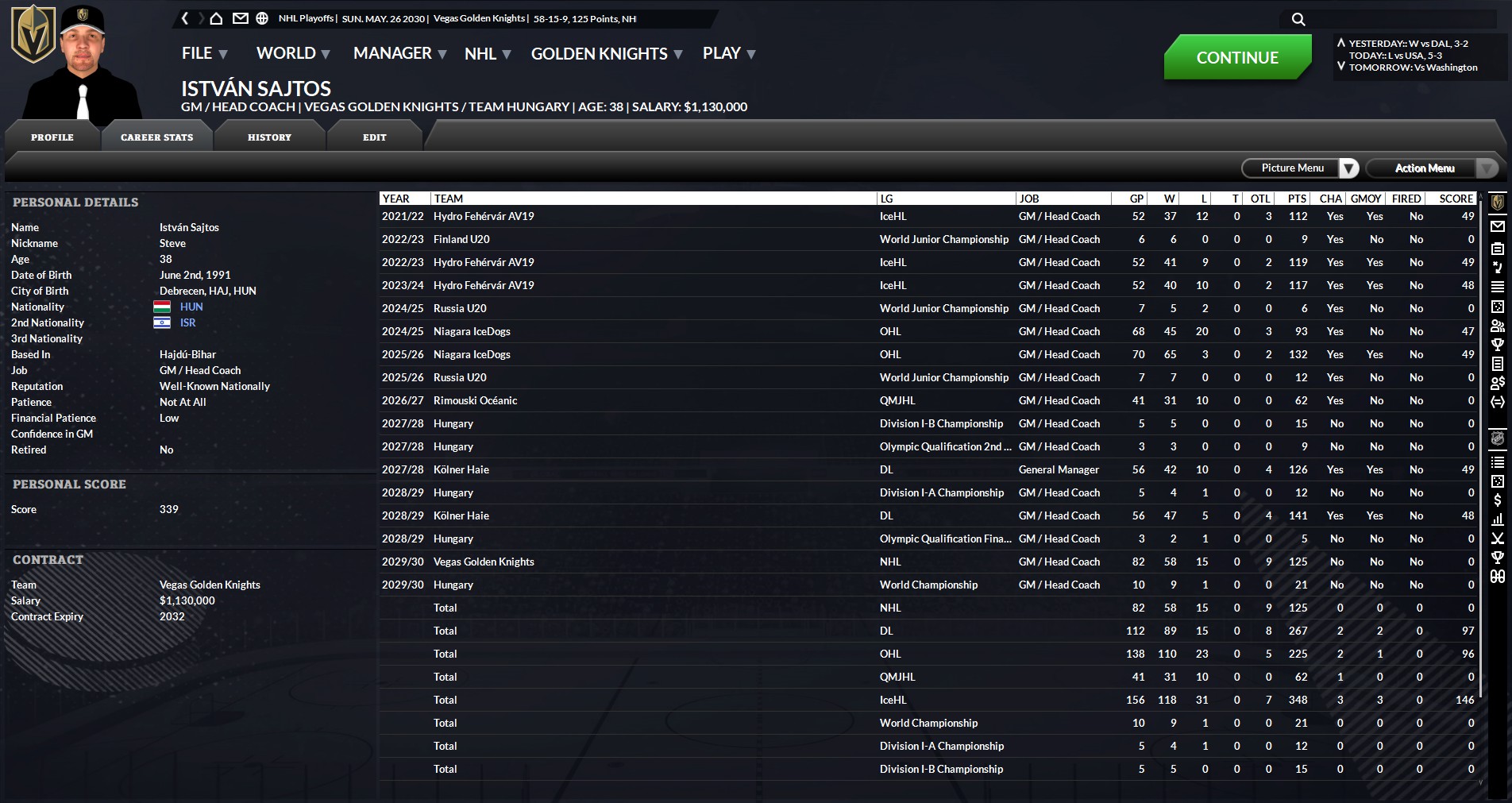
Task: Click the IceHL Total row
Action: tap(928, 700)
